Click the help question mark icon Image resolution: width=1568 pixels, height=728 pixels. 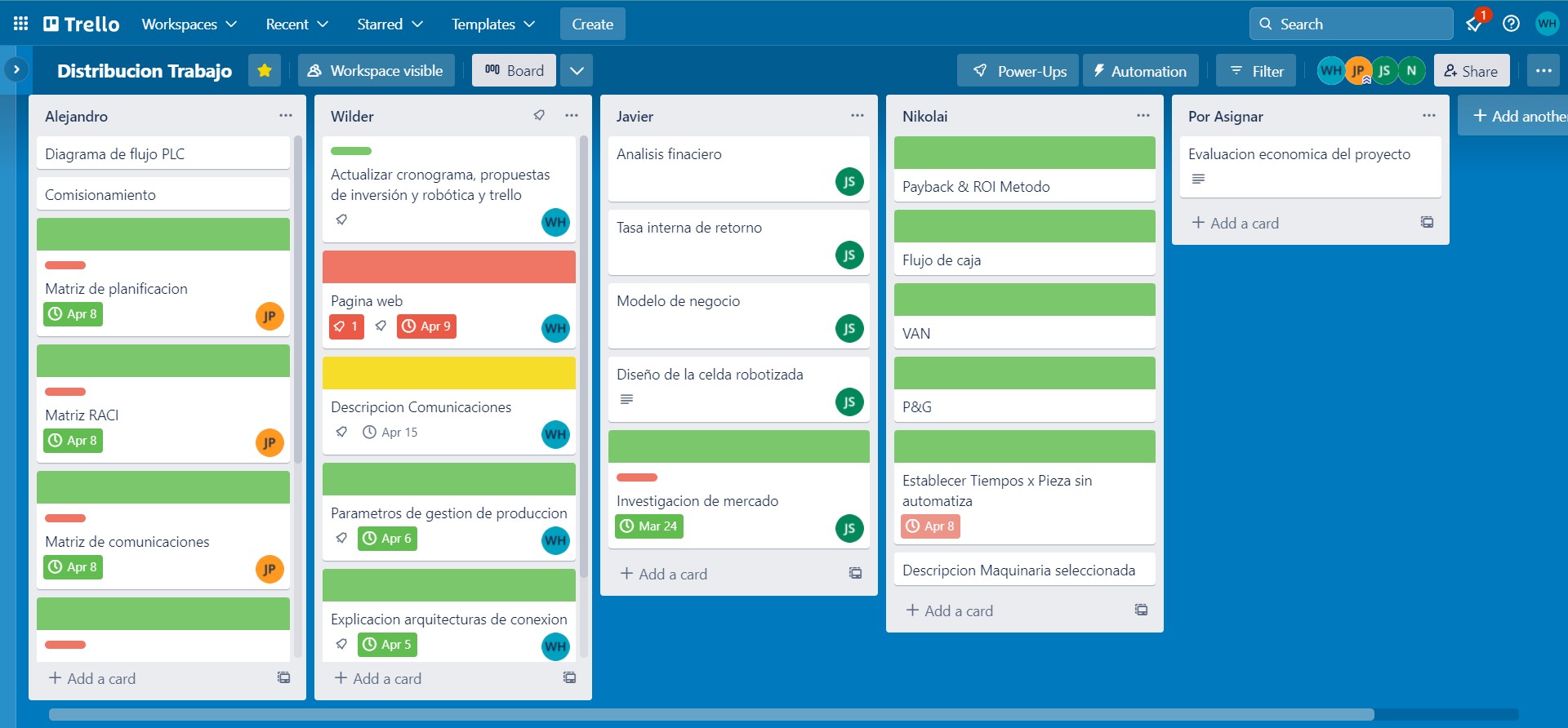coord(1511,24)
